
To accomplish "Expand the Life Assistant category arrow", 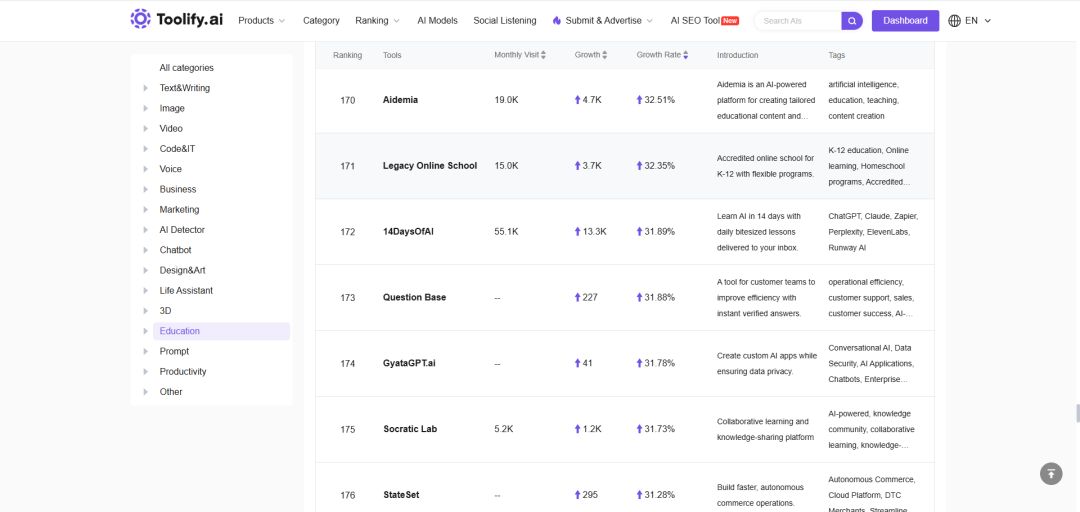I will (145, 291).
